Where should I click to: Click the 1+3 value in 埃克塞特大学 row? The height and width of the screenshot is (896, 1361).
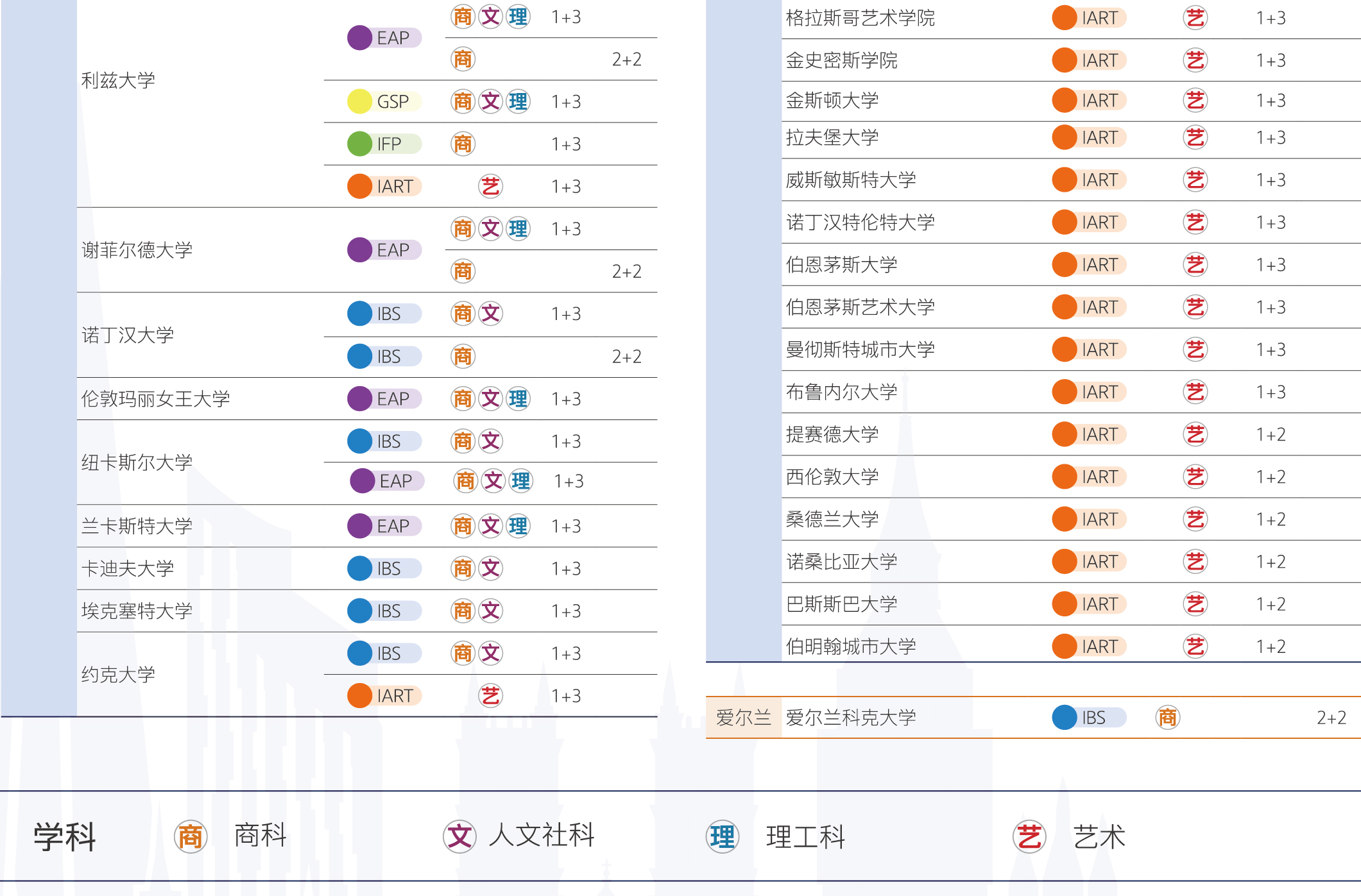pyautogui.click(x=566, y=611)
